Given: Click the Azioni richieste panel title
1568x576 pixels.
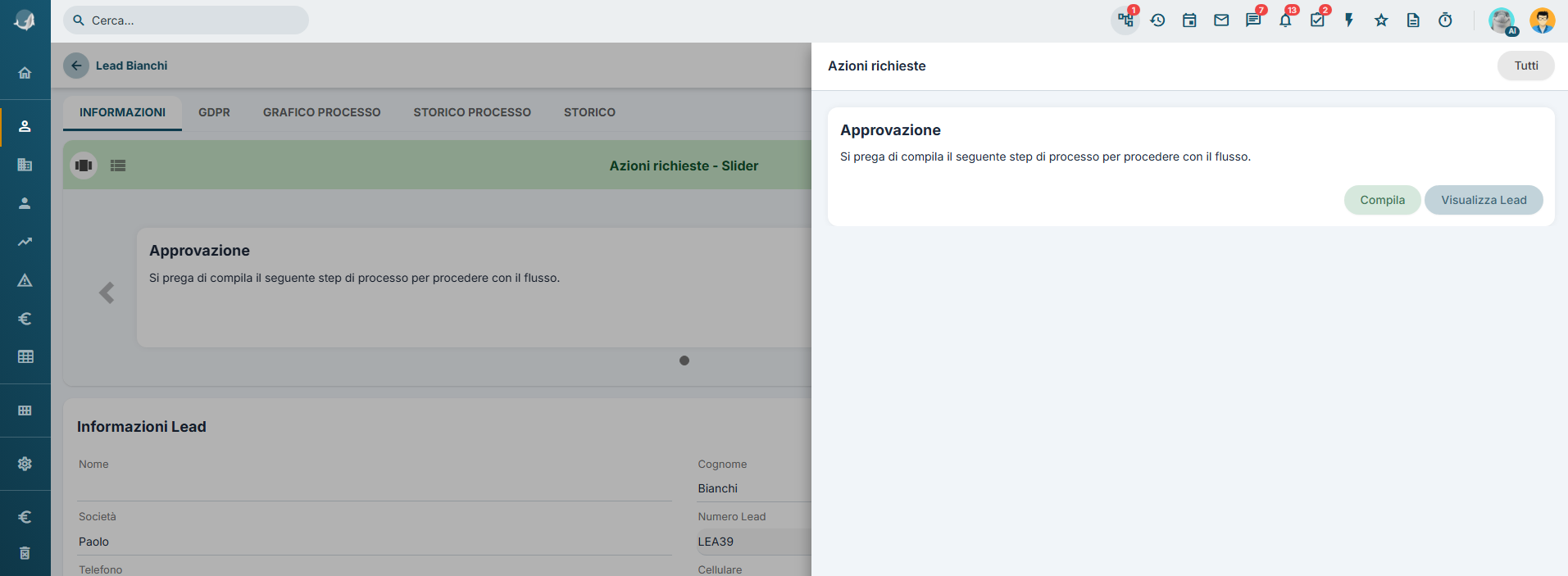Looking at the screenshot, I should [x=876, y=66].
